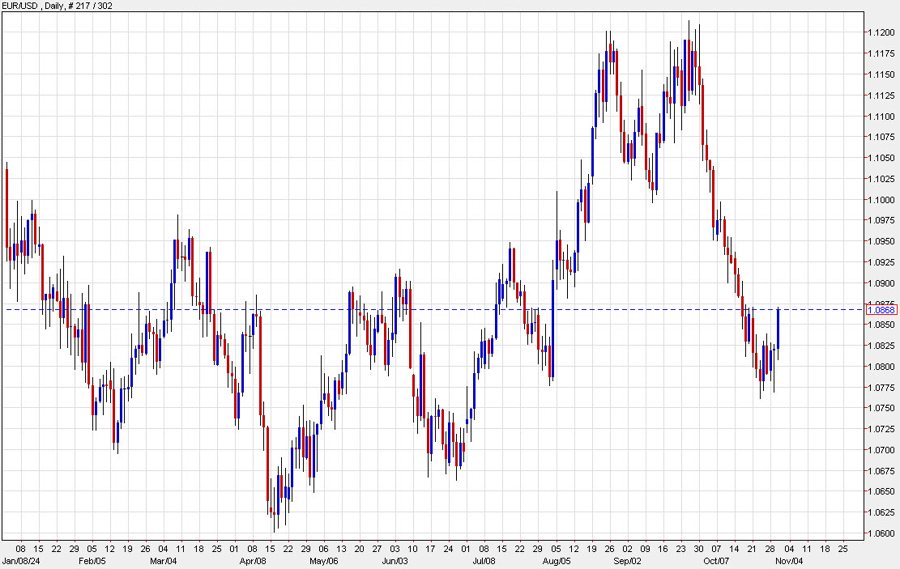Click the 1.1175 price axis label
This screenshot has width=900, height=569.
pos(881,54)
